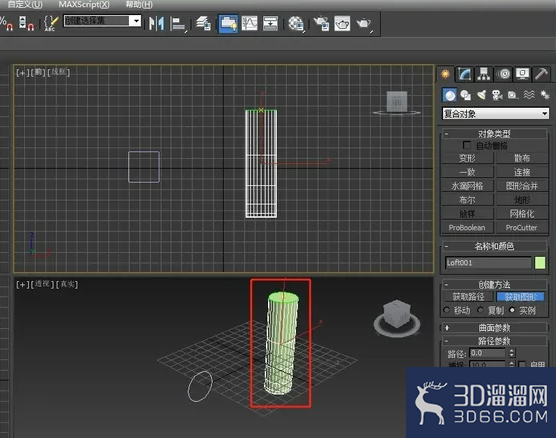Click the ProBoolean button
This screenshot has width=556, height=438.
[x=467, y=227]
